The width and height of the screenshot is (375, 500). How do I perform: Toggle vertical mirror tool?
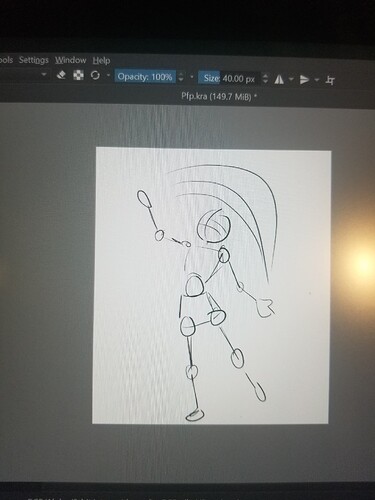[304, 80]
